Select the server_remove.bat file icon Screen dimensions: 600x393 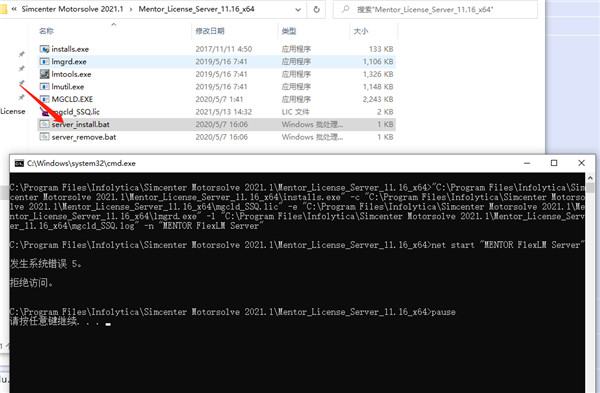coord(44,137)
